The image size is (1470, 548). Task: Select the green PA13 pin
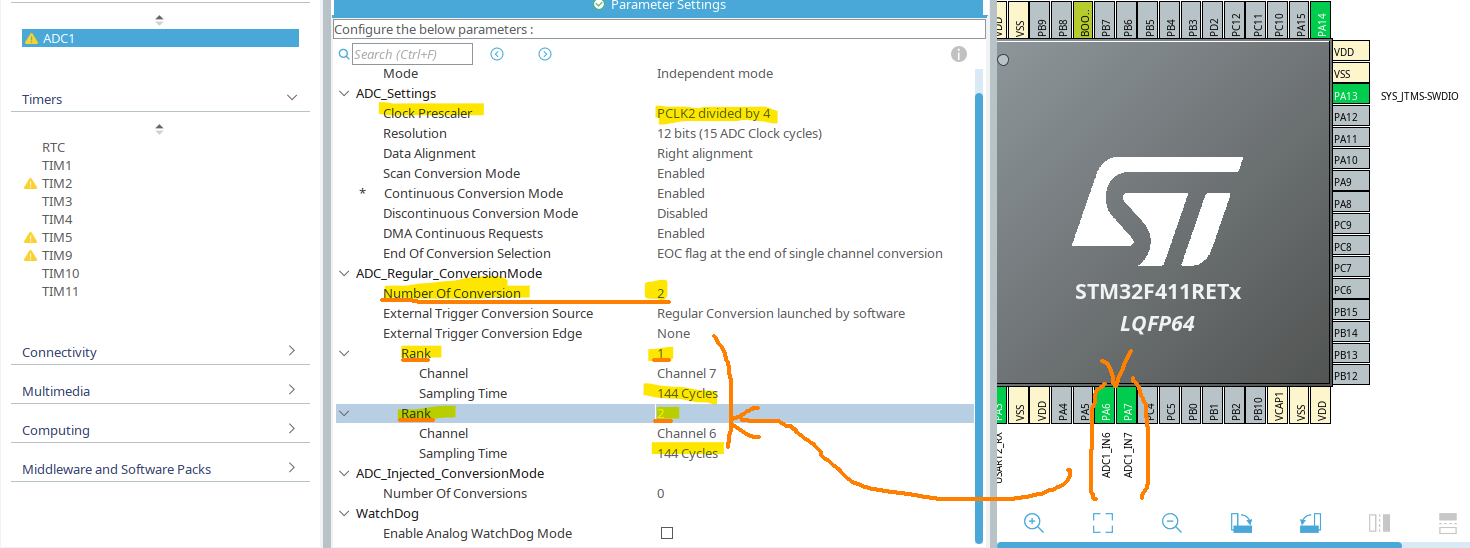coord(1350,95)
